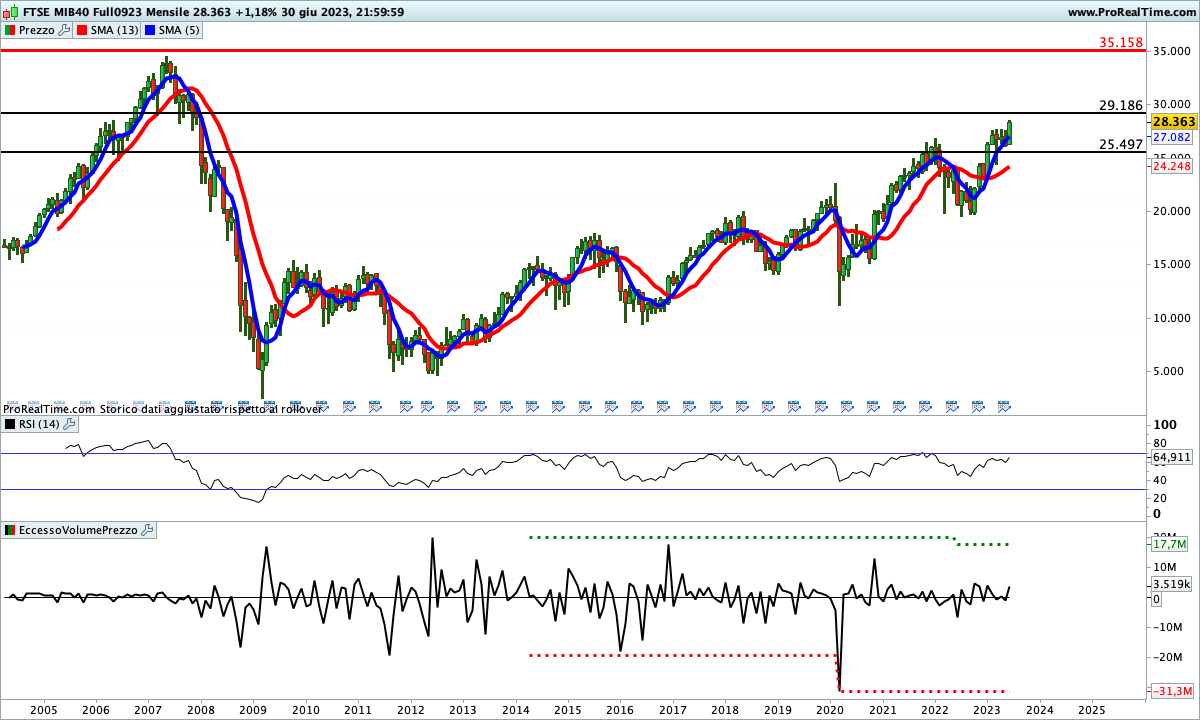Click the 2009 label on time axis
The width and height of the screenshot is (1200, 720).
(253, 710)
